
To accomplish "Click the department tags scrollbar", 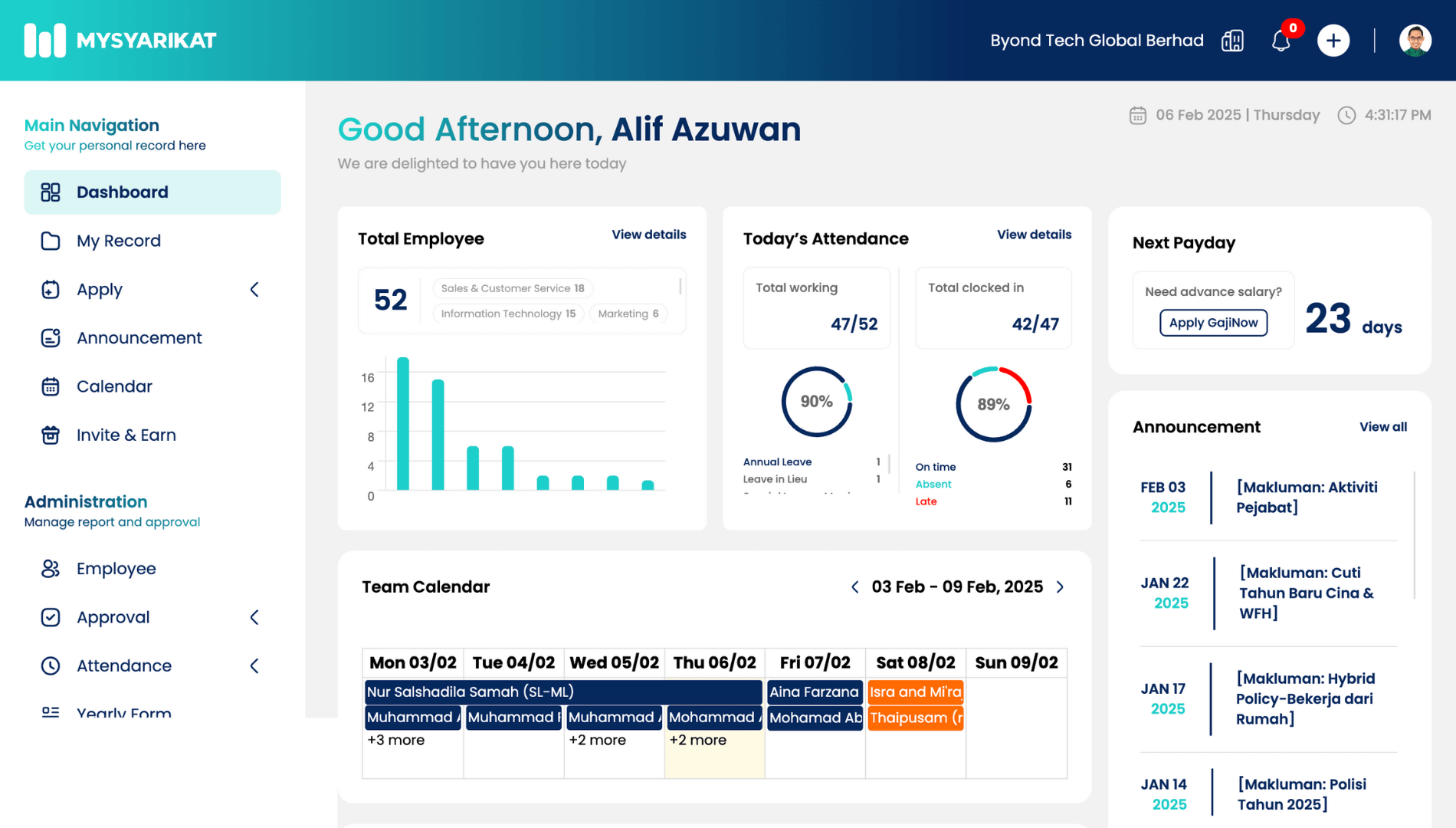I will coord(680,286).
